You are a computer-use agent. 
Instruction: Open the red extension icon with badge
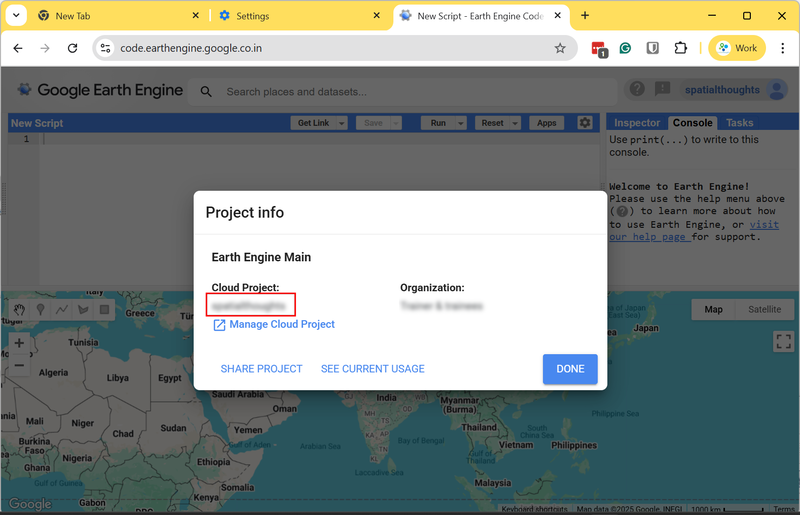(599, 49)
